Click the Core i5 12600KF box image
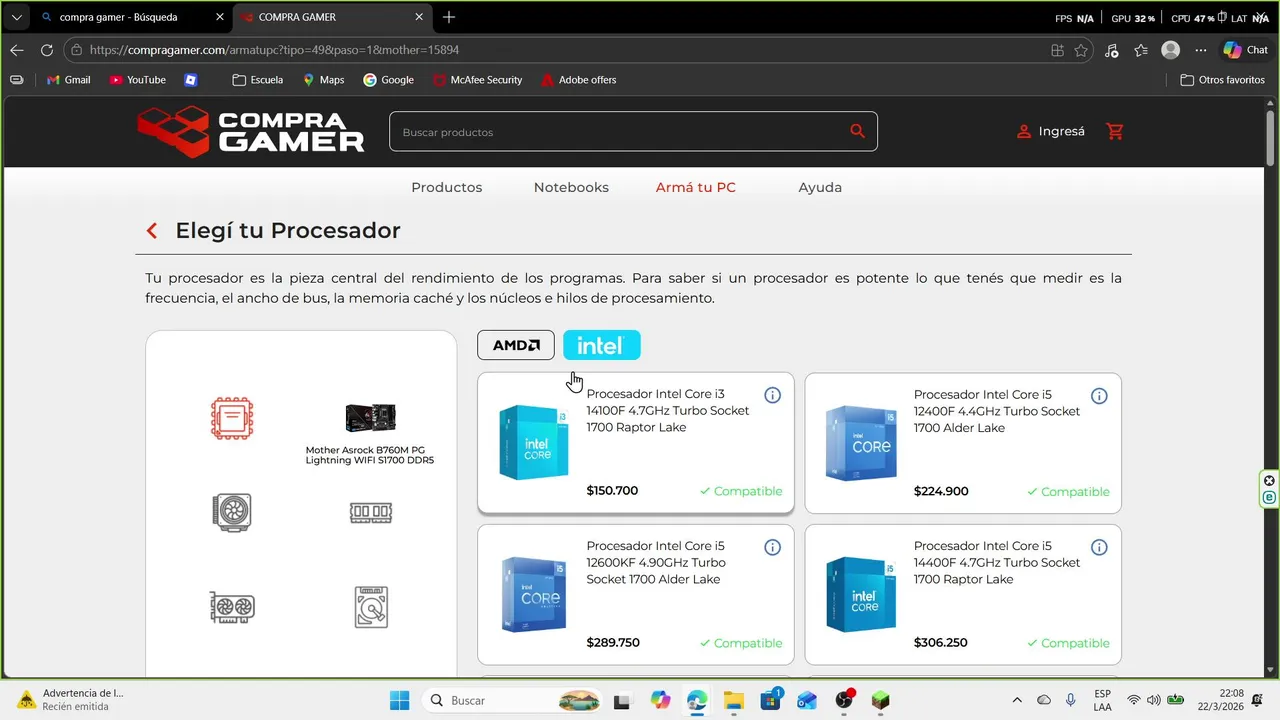This screenshot has width=1280, height=720. coord(534,595)
